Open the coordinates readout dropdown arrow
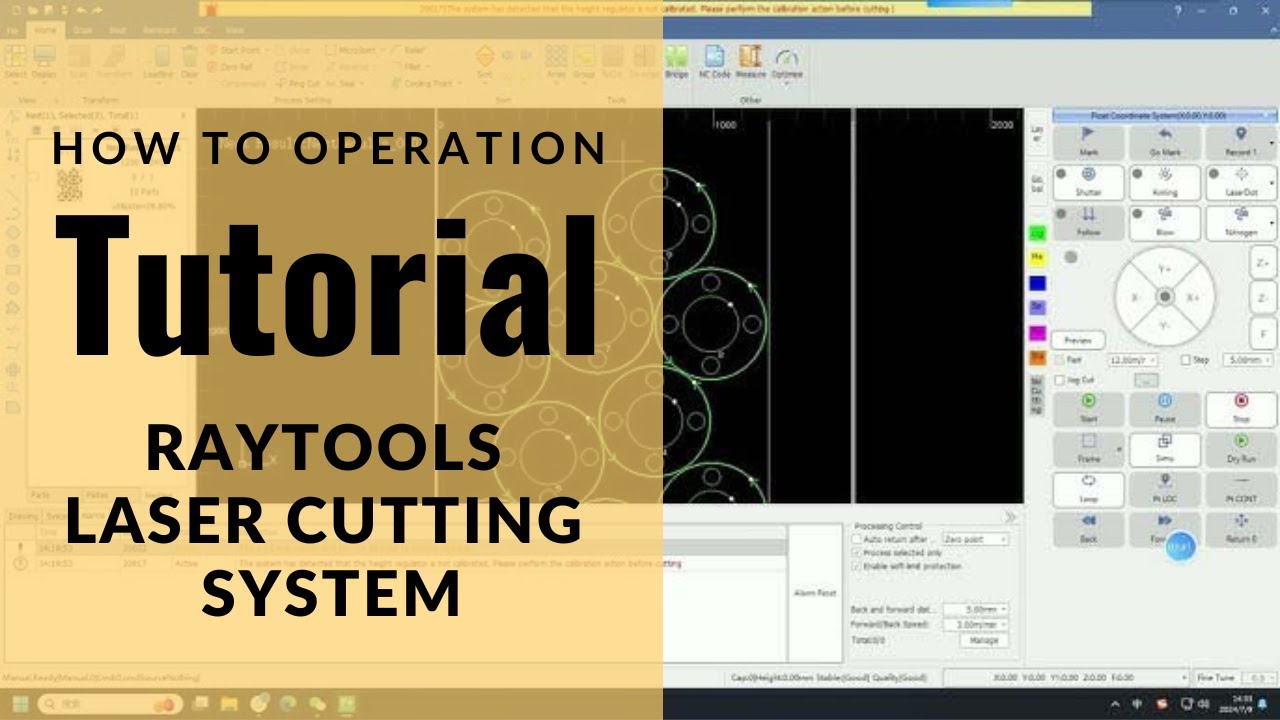 click(1185, 678)
